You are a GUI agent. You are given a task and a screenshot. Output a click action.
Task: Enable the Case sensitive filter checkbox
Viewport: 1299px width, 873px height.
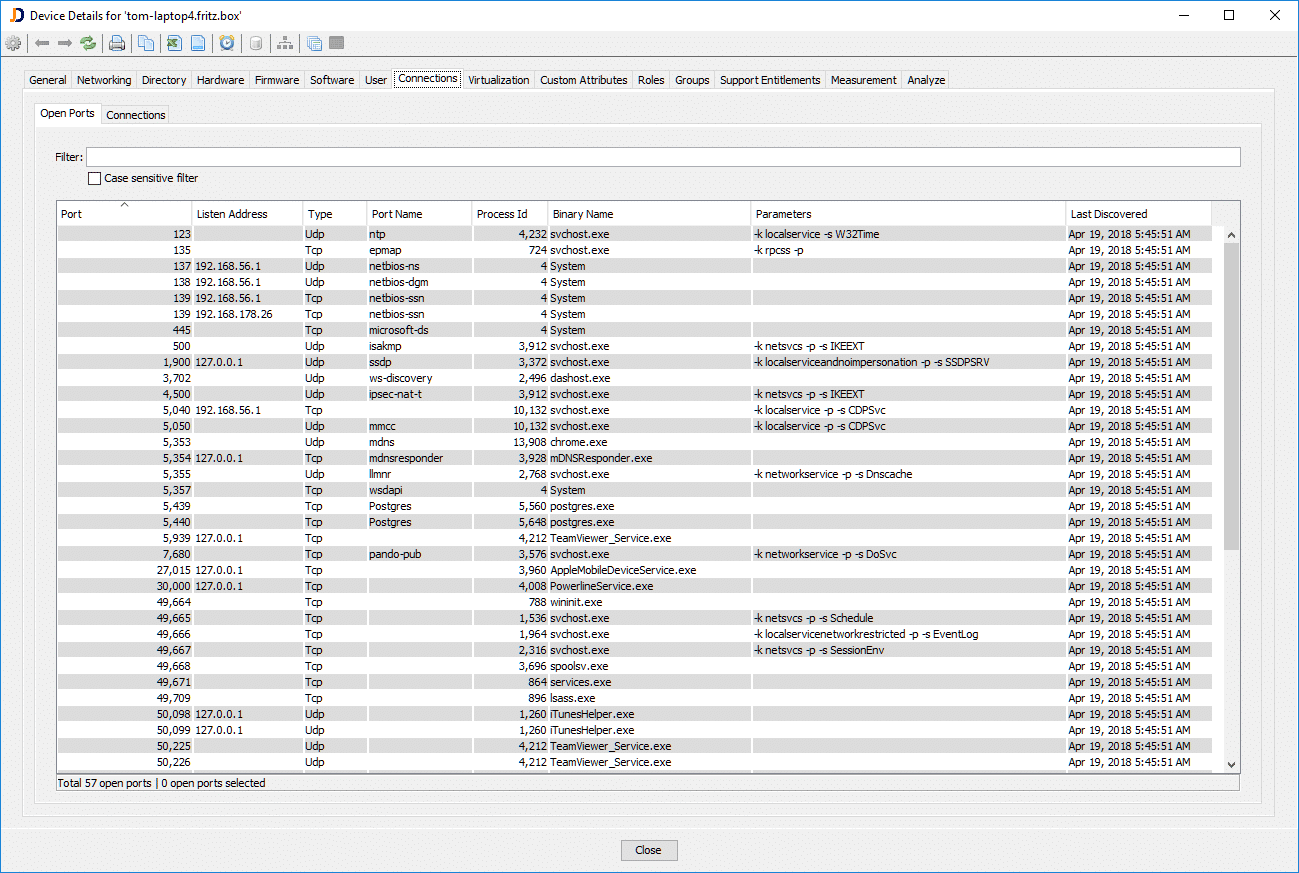(95, 179)
